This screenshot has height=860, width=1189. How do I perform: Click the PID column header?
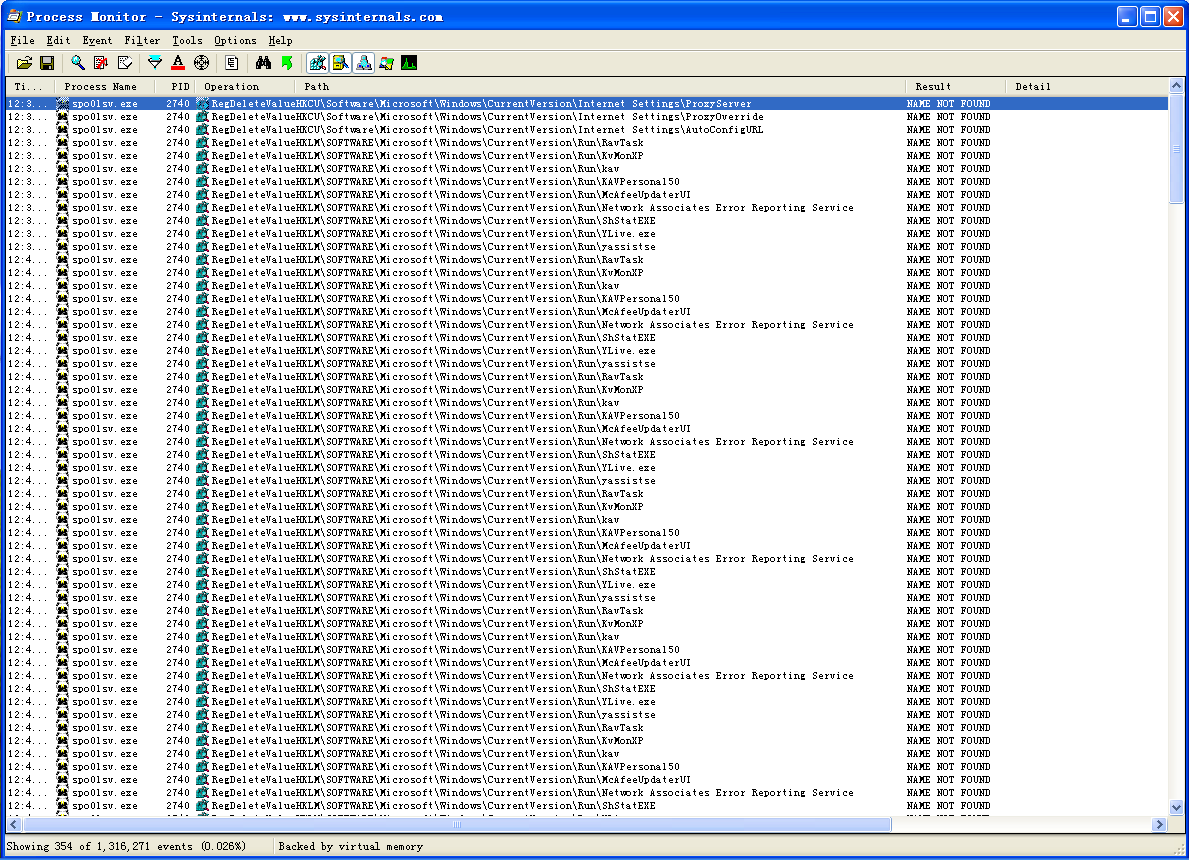pos(175,86)
